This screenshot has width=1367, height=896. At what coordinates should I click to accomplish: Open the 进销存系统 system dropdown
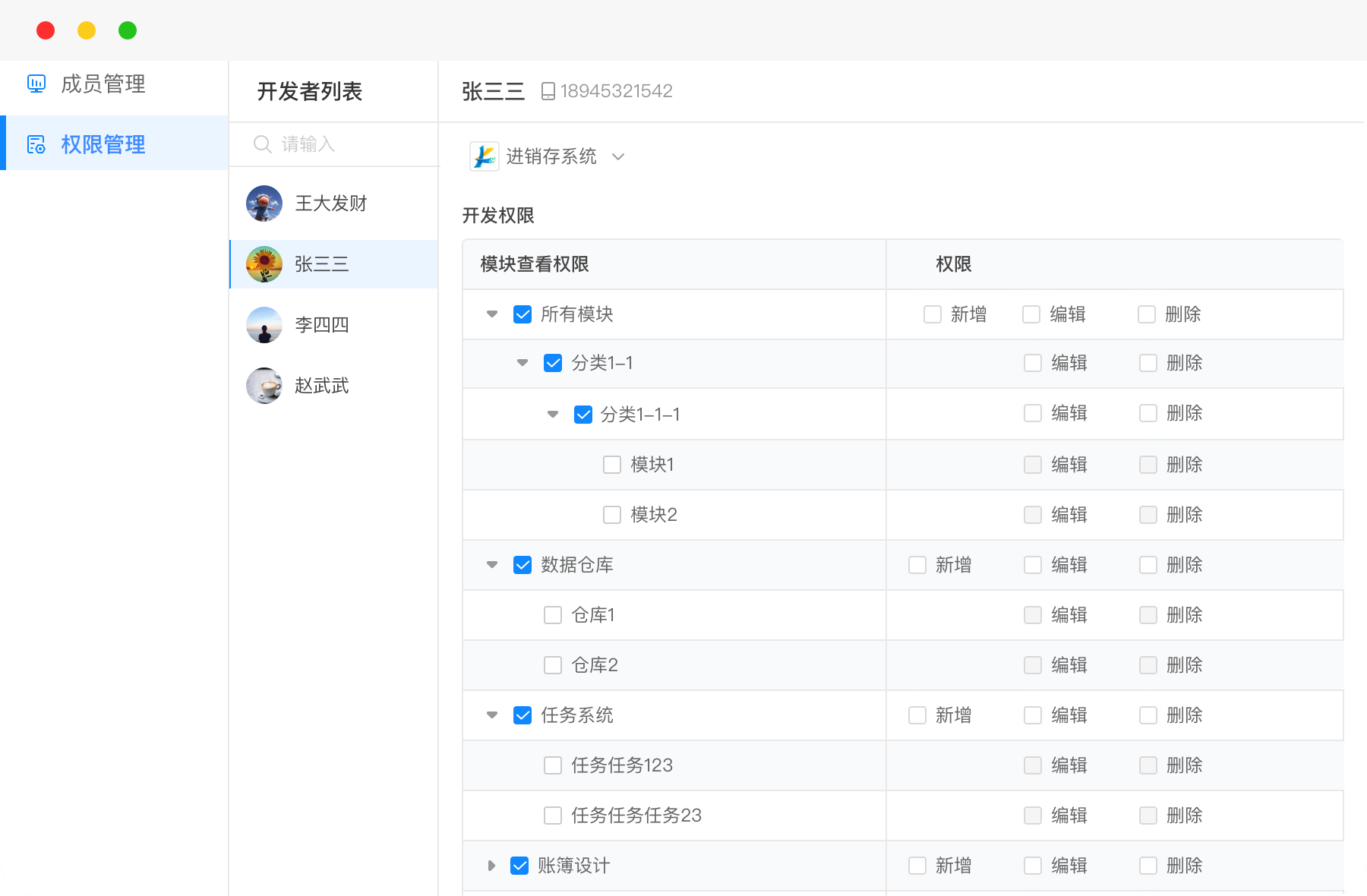[x=548, y=156]
